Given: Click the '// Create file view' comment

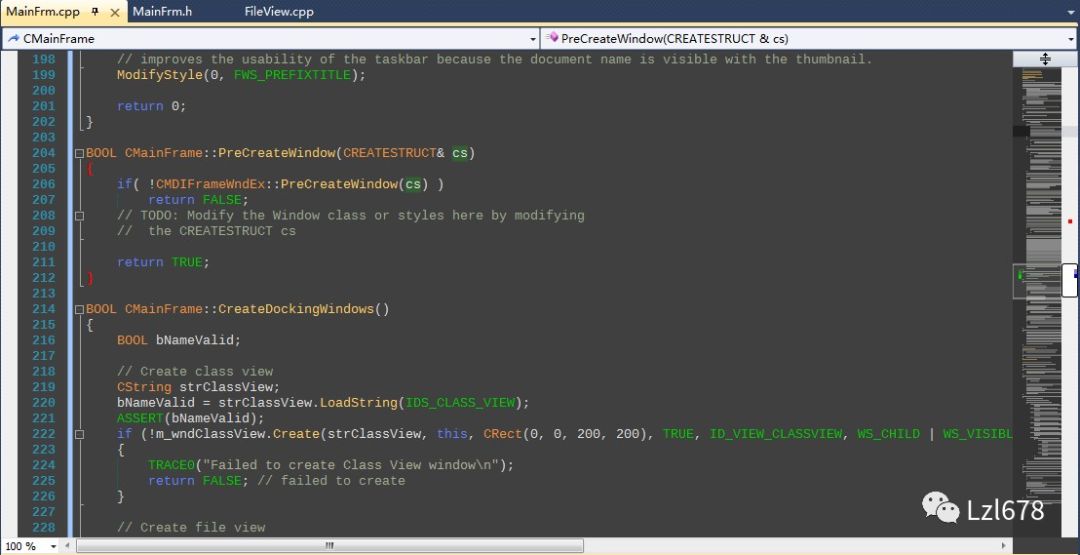Looking at the screenshot, I should tap(191, 527).
